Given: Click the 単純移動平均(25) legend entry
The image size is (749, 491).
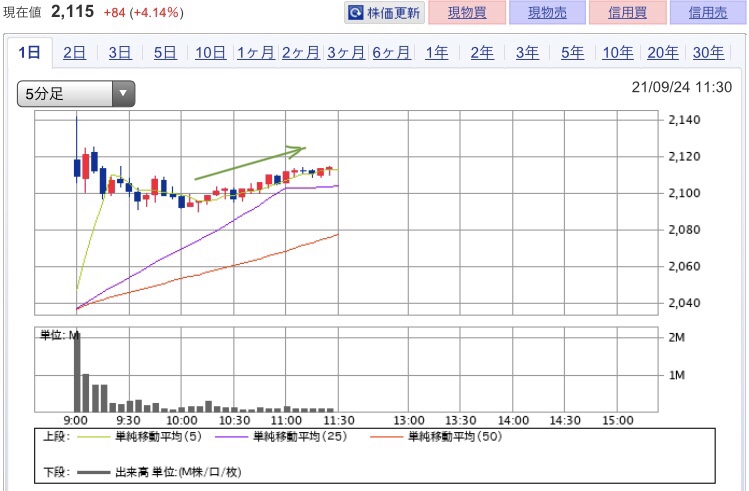Looking at the screenshot, I should pos(281,437).
